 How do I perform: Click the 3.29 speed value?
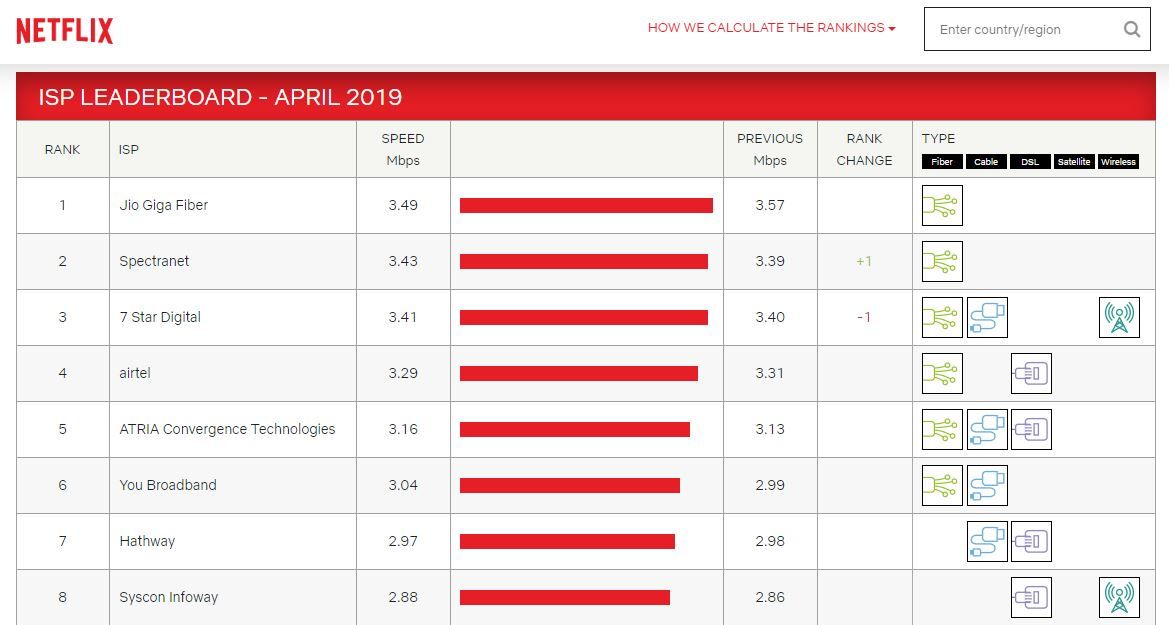click(403, 373)
